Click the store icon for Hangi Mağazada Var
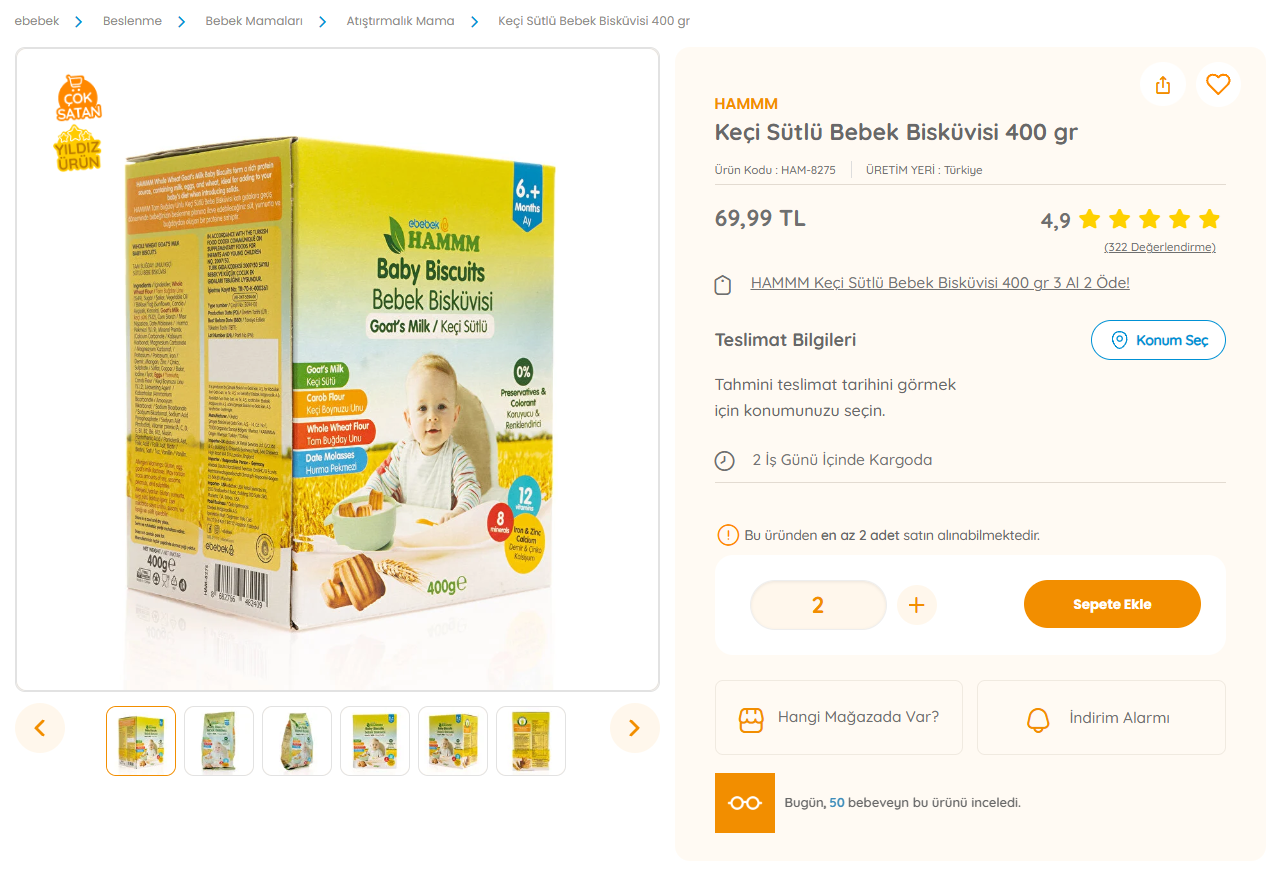Image resolution: width=1275 pixels, height=875 pixels. click(750, 718)
